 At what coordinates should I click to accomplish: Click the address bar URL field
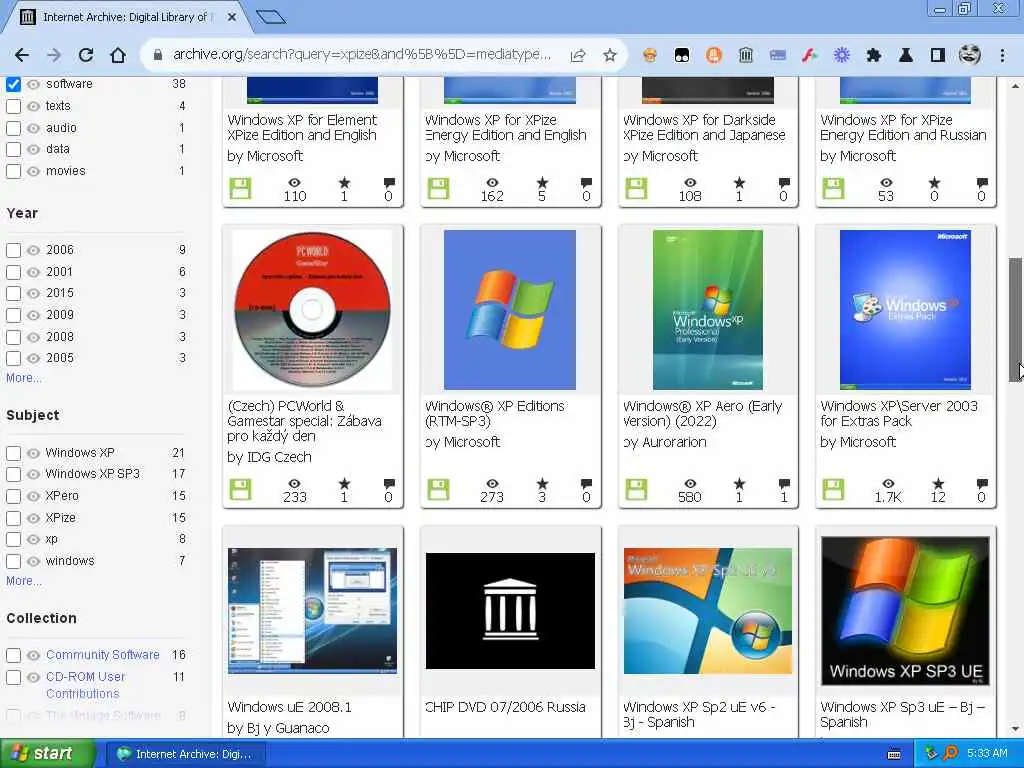(362, 55)
